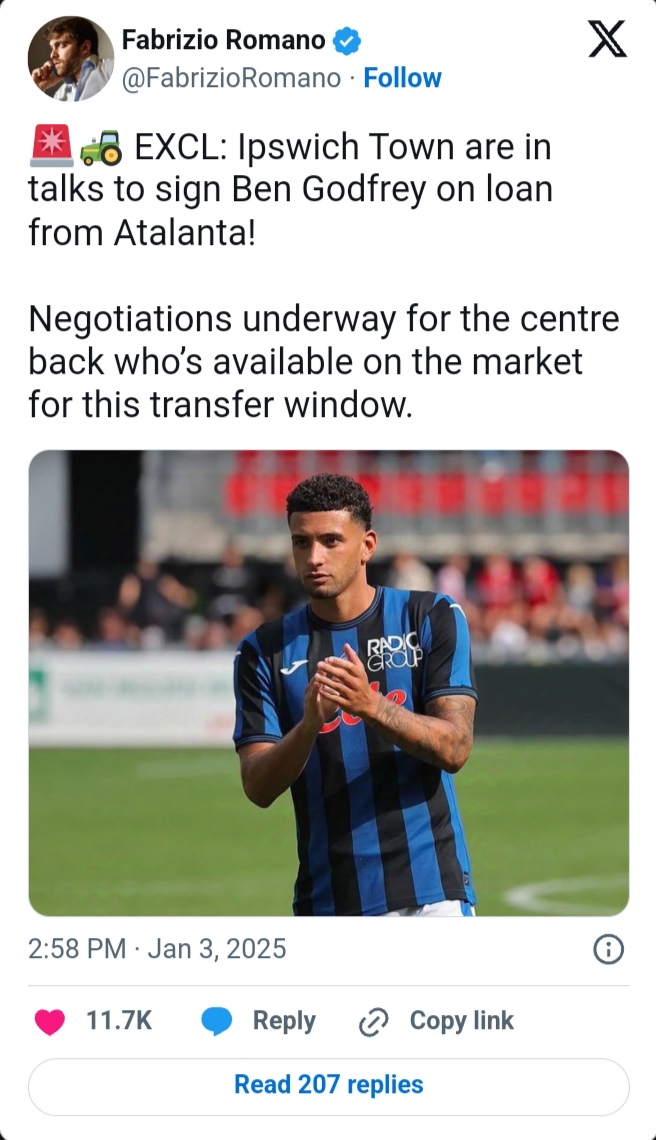Click the siren emoji in tweet
Screen dimensions: 656x1140
51,146
